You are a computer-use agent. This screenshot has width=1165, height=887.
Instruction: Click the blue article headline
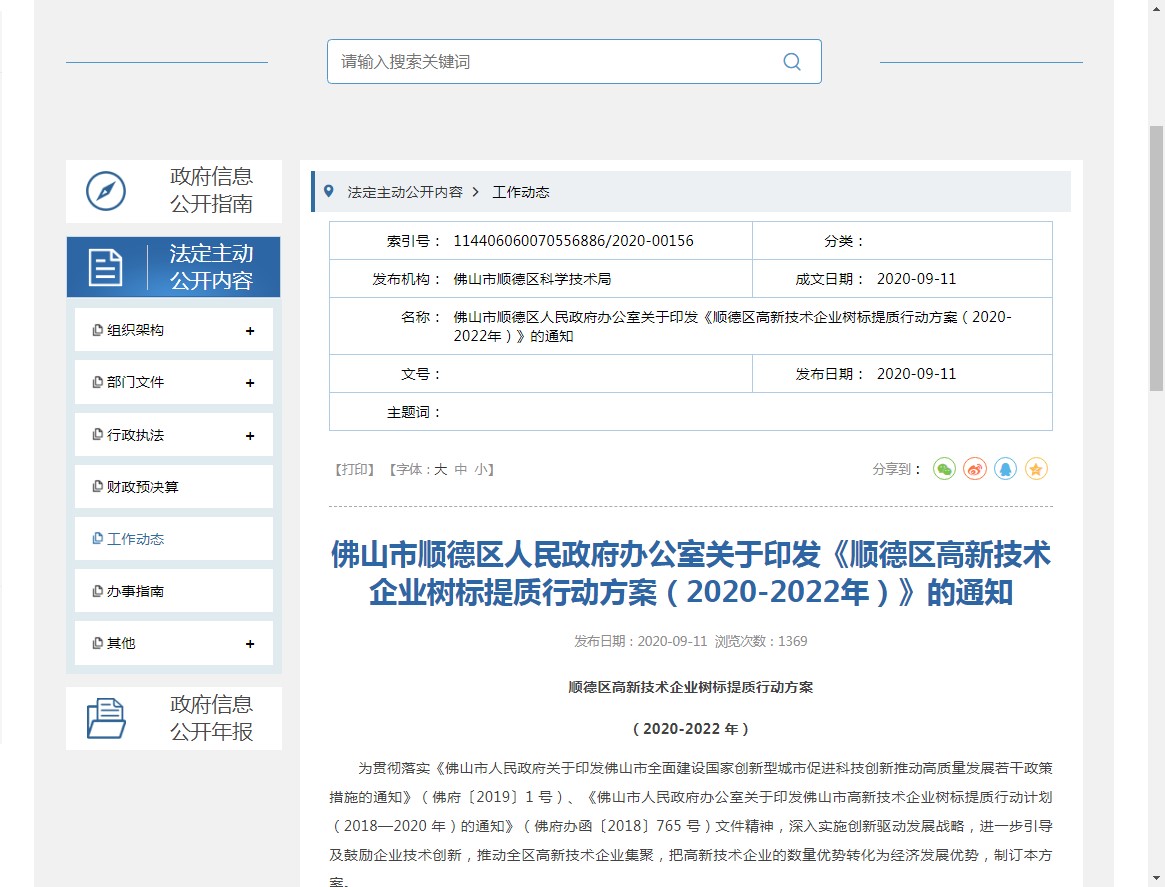691,574
